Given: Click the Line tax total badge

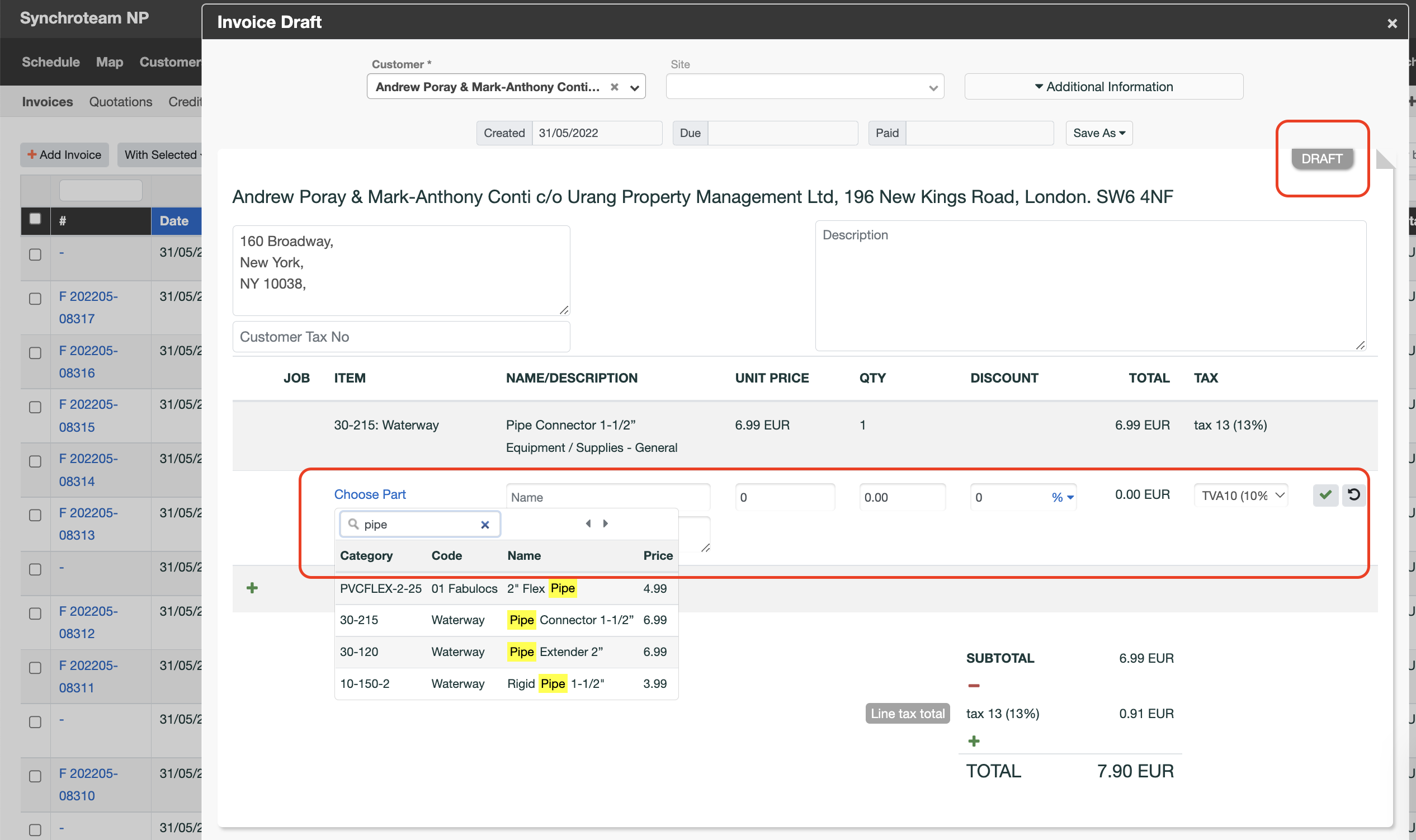Looking at the screenshot, I should point(907,713).
